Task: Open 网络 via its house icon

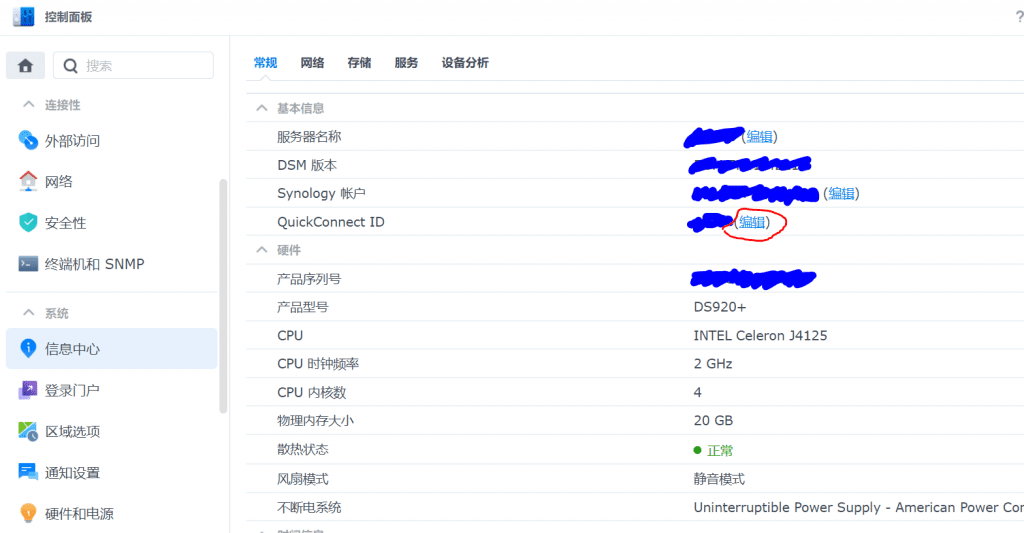Action: [28, 182]
